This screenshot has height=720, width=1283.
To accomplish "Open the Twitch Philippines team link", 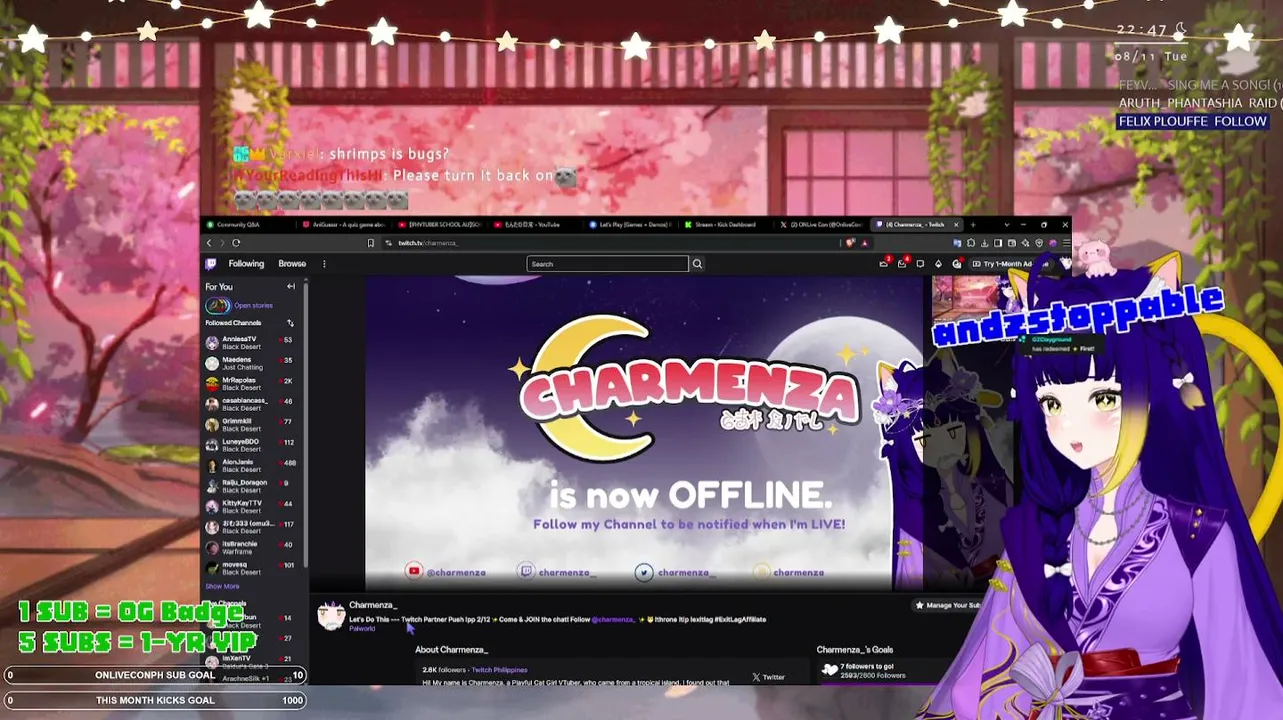I will click(x=499, y=670).
